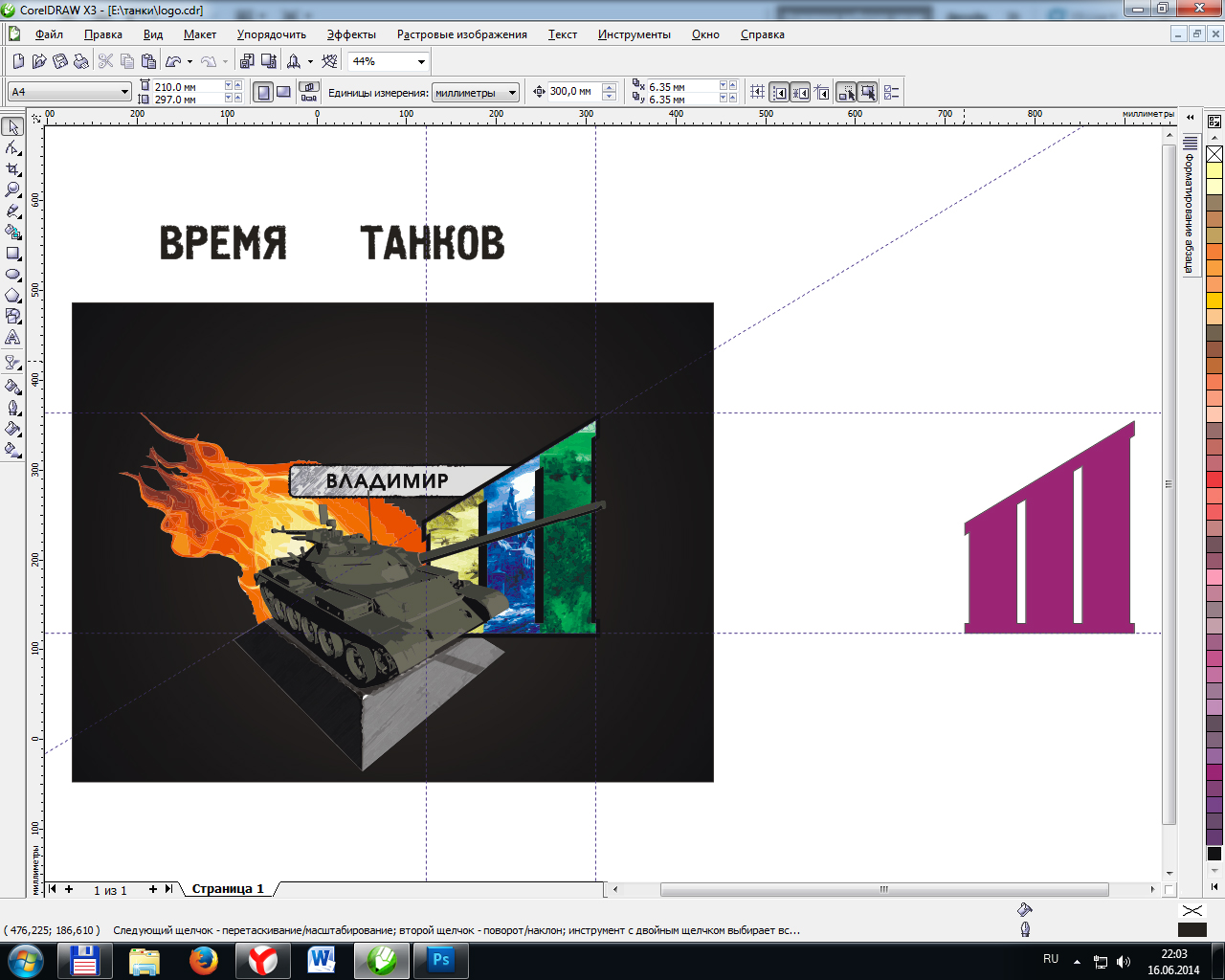Screen dimensions: 1225x980
Task: Select the Pick (arrow) tool
Action: (x=12, y=127)
